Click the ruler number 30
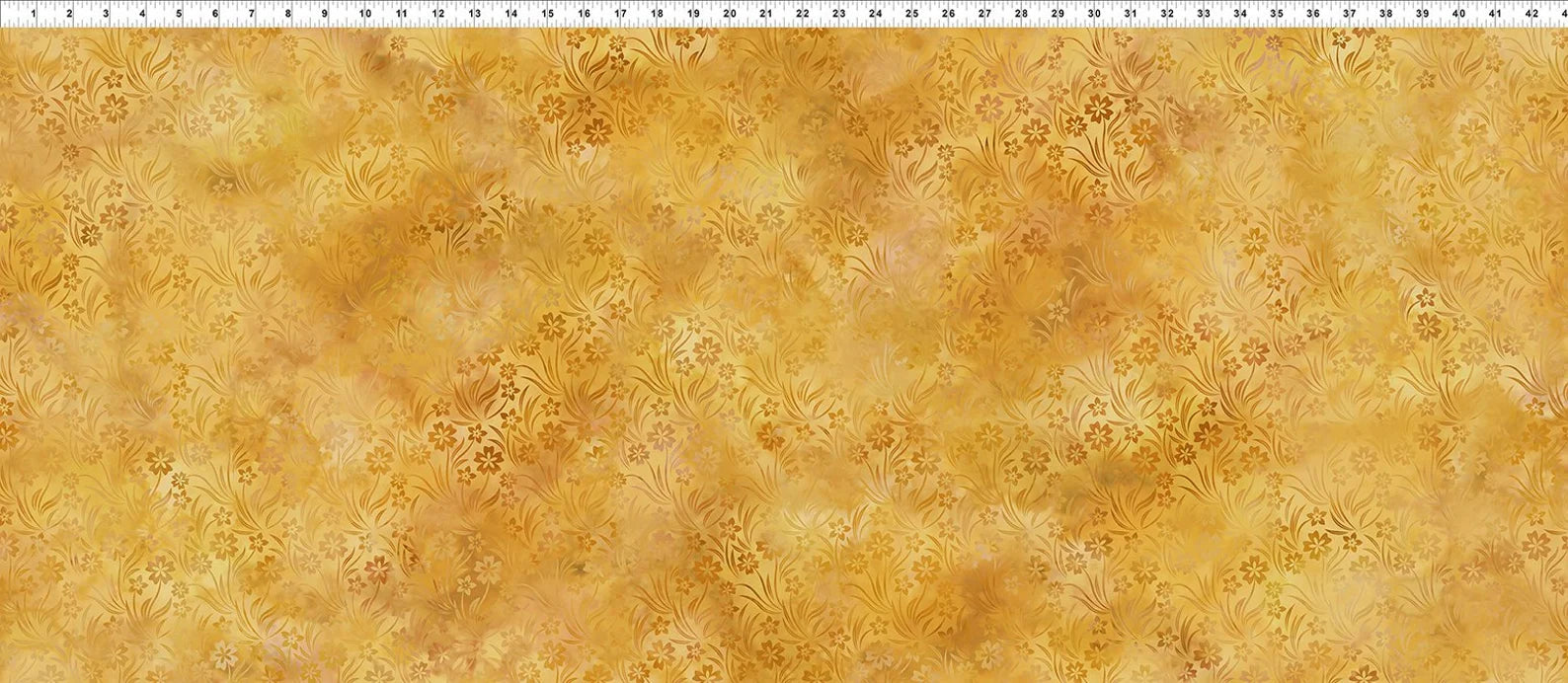Viewport: 1568px width, 683px height. click(1094, 14)
